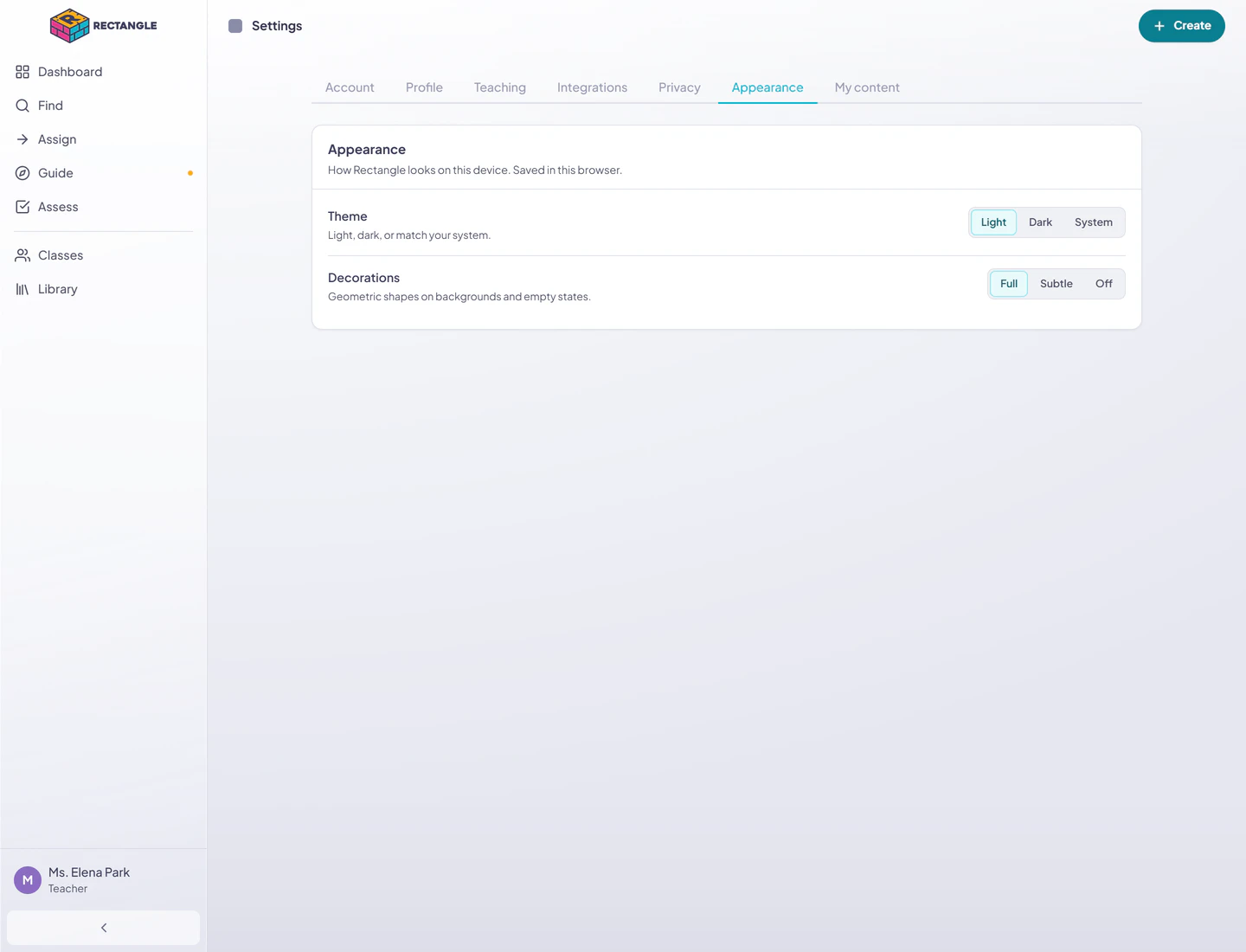Navigate to Assess in sidebar

click(x=104, y=207)
